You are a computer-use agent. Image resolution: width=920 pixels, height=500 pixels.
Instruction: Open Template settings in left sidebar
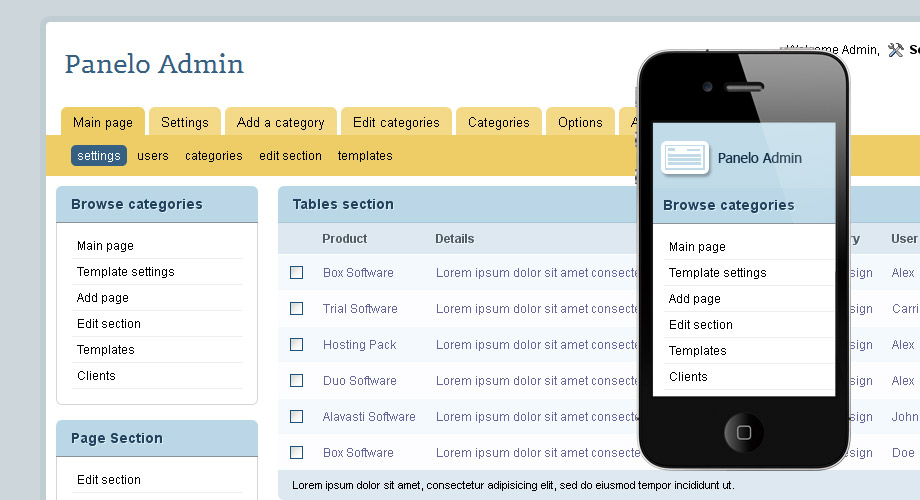click(126, 272)
